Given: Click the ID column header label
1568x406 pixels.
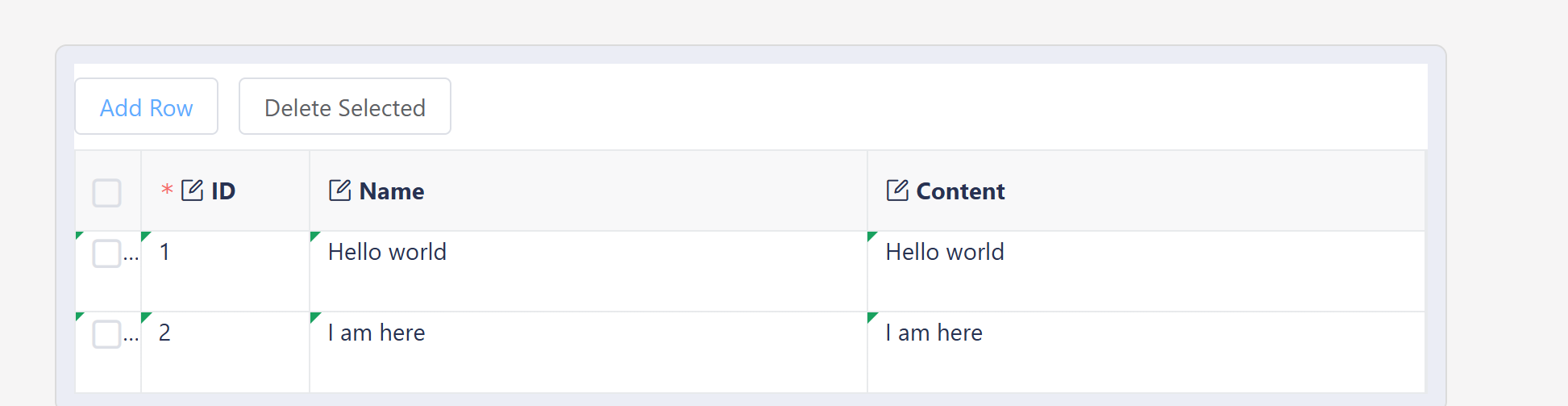Looking at the screenshot, I should [223, 191].
